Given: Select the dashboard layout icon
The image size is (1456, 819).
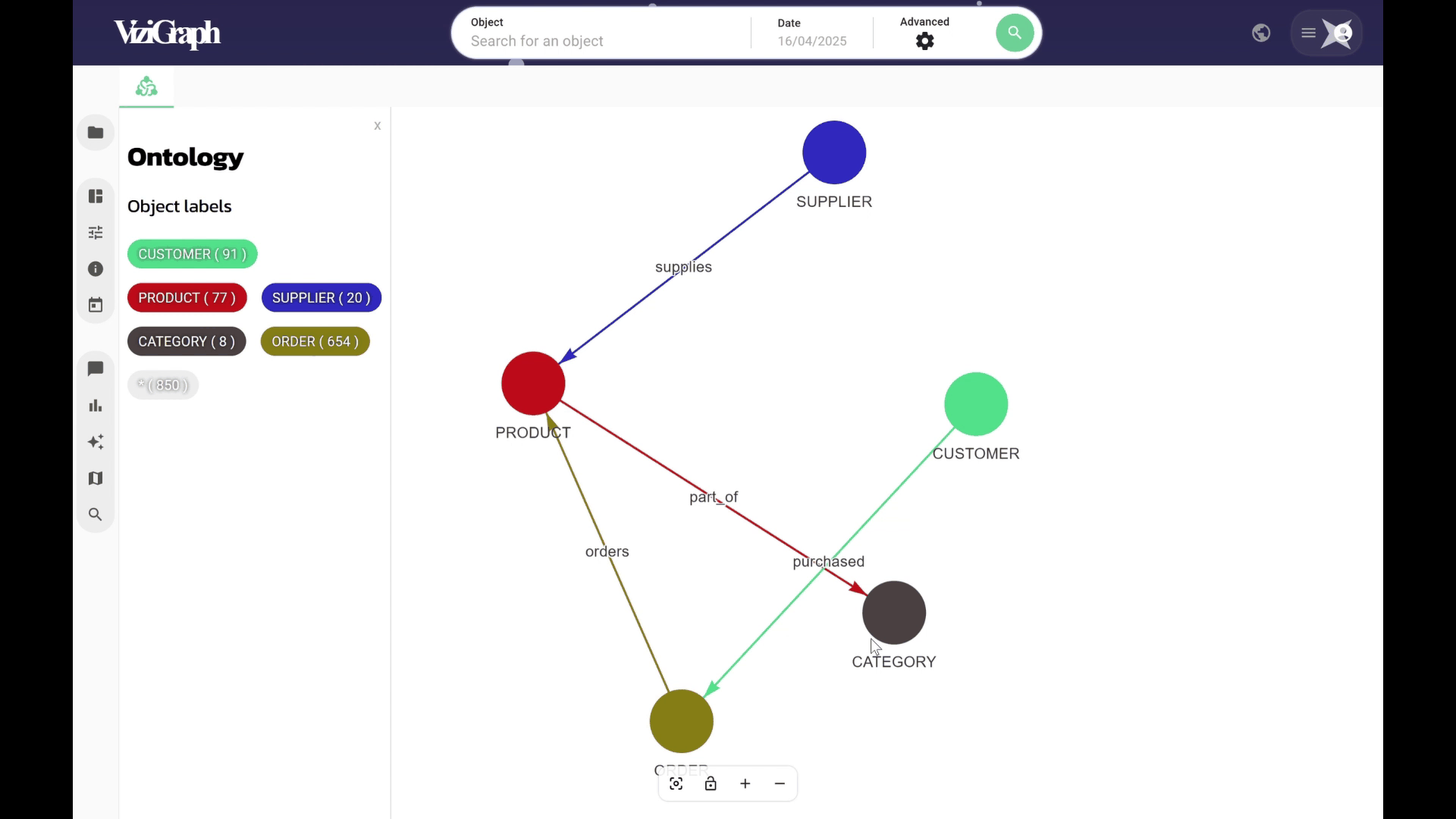Looking at the screenshot, I should click(x=96, y=196).
